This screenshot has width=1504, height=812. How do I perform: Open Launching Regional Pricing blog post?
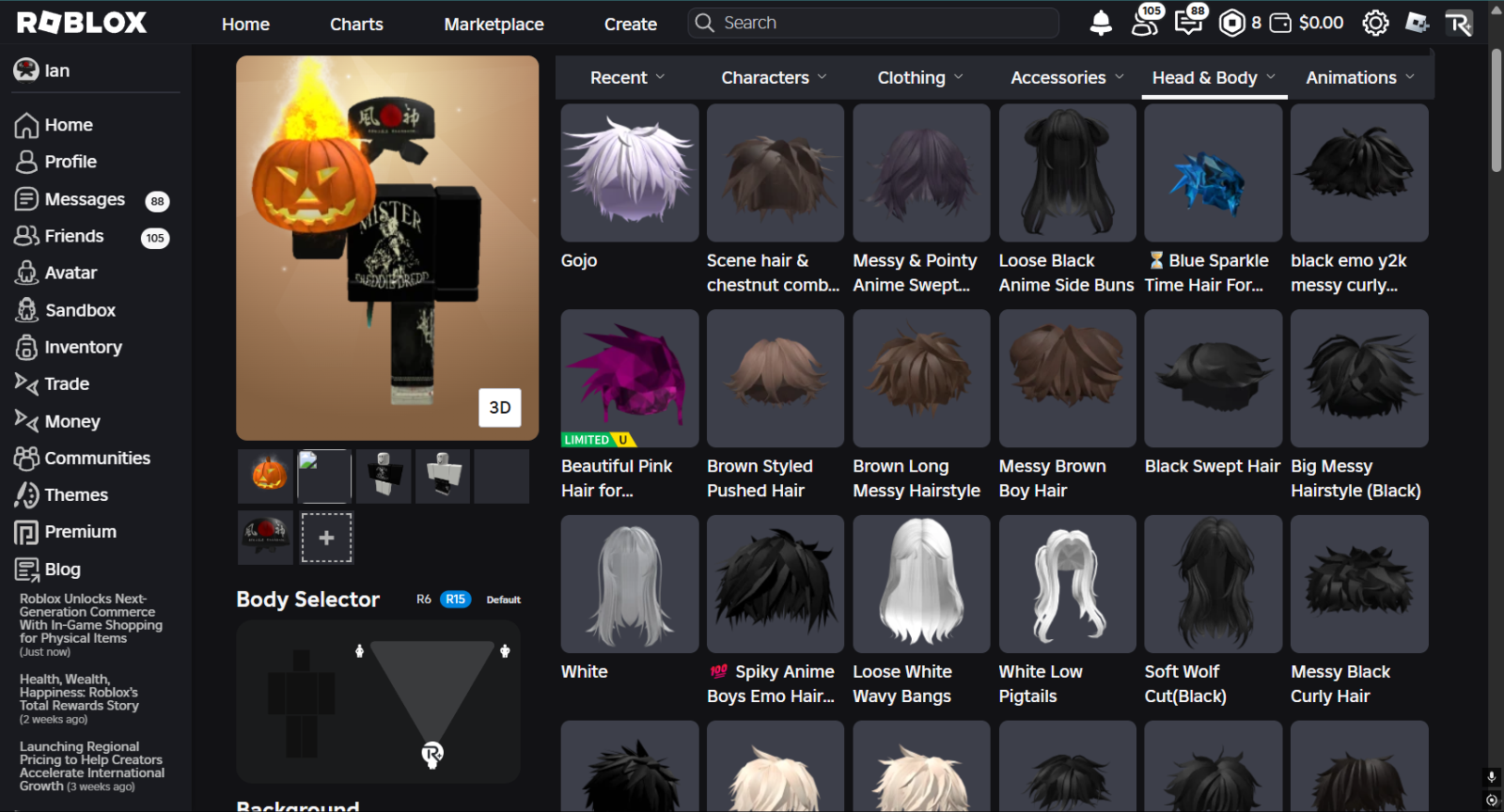pos(91,766)
